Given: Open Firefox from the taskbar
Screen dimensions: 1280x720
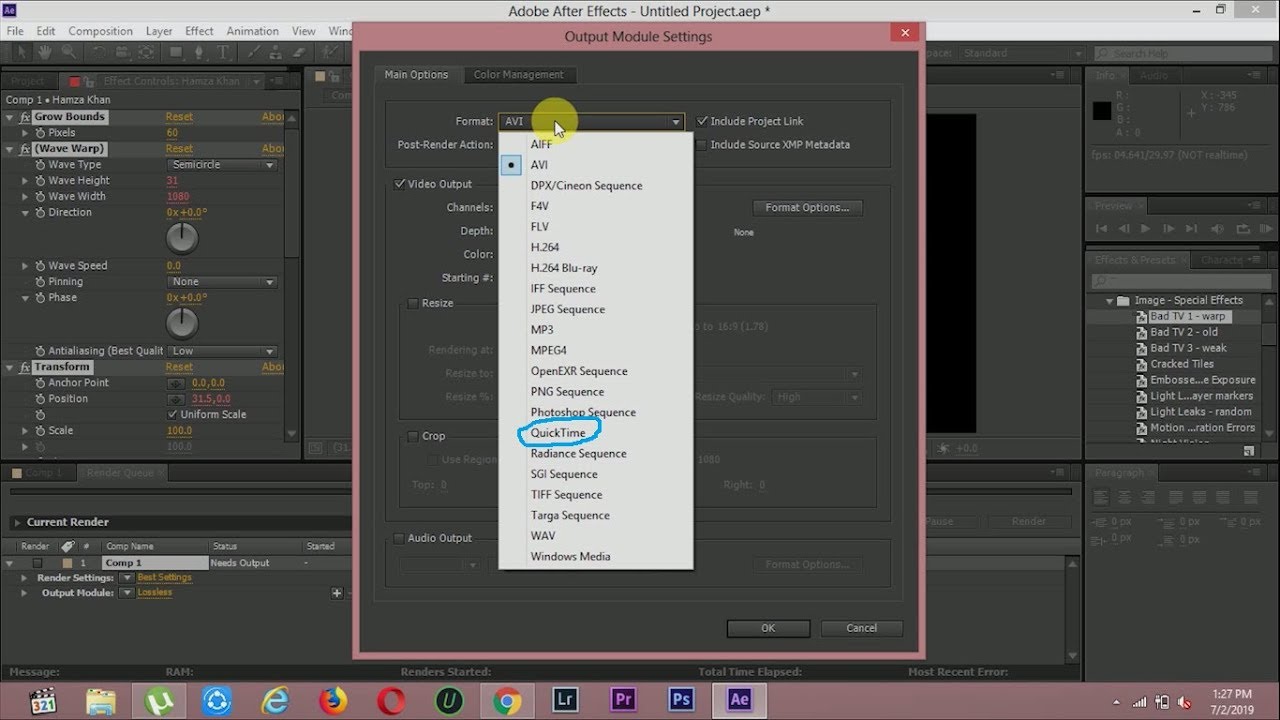Looking at the screenshot, I should tap(333, 700).
